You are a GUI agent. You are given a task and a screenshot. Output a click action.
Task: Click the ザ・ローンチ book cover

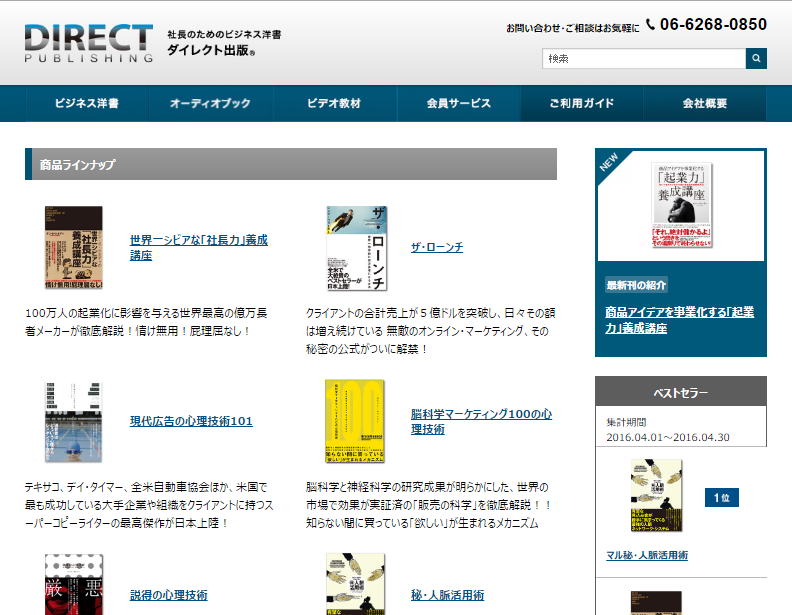(357, 248)
